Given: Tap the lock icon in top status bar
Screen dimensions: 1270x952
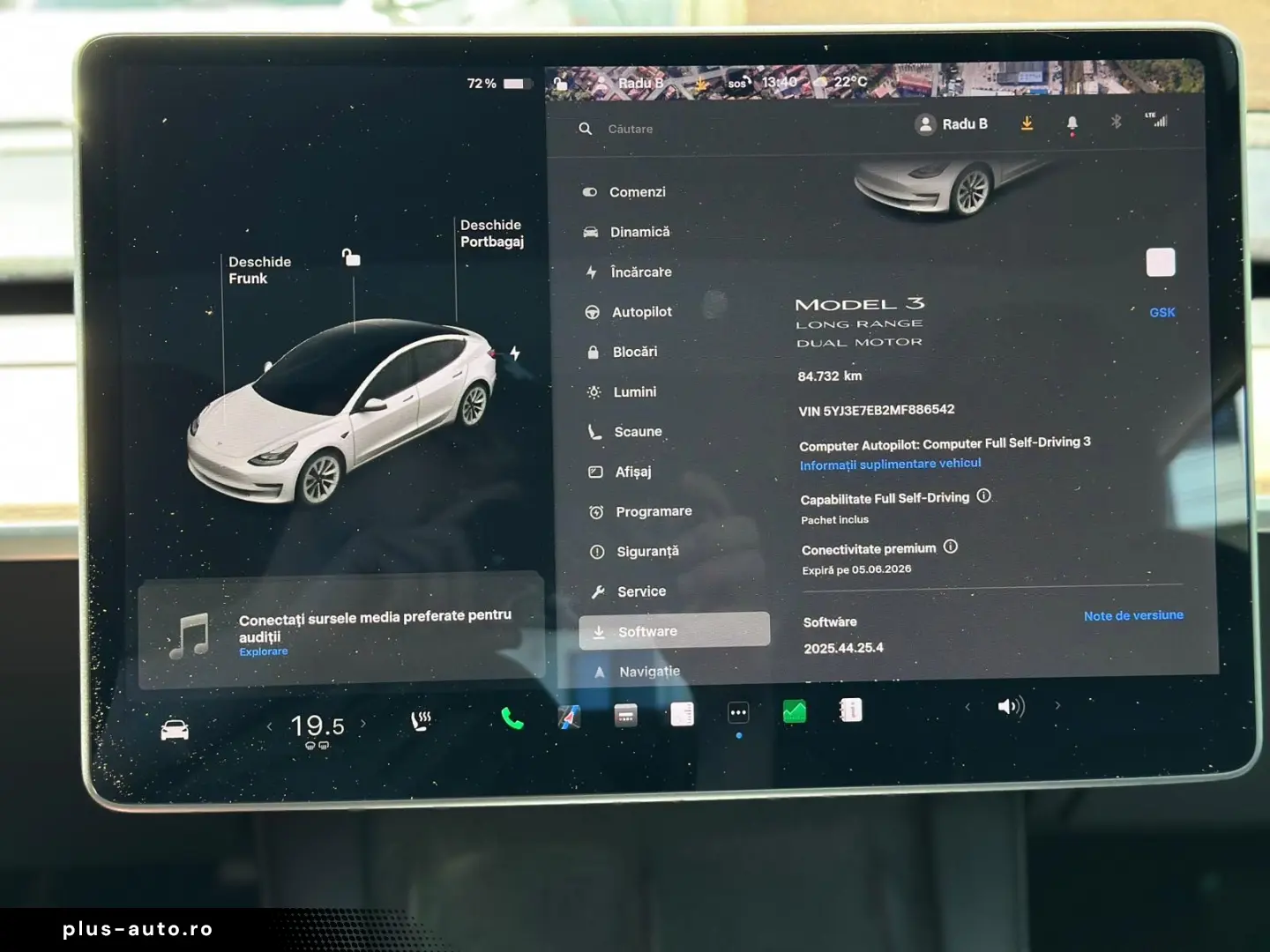Looking at the screenshot, I should coord(560,85).
